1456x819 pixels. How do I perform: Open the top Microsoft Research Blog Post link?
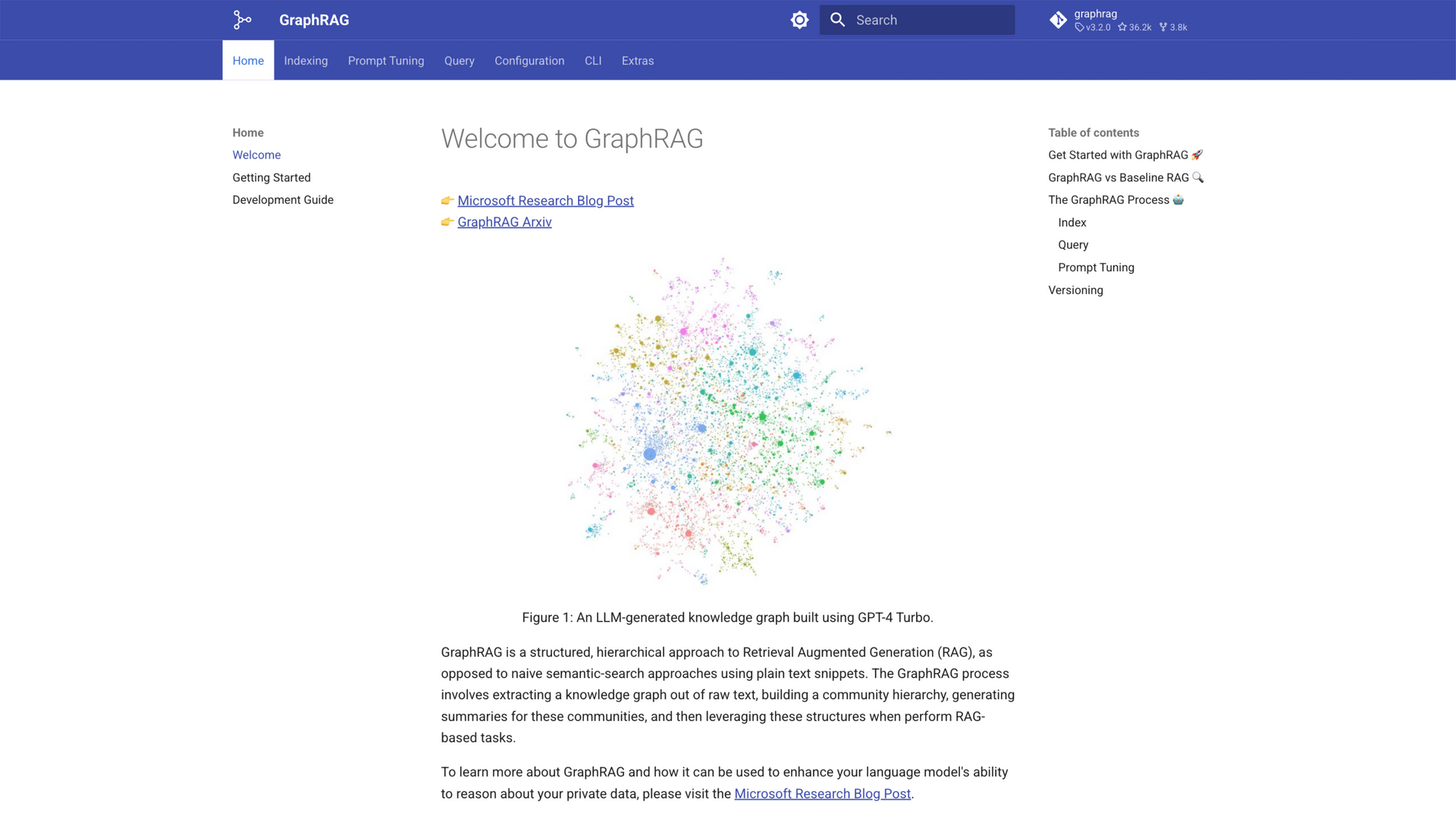click(x=545, y=200)
